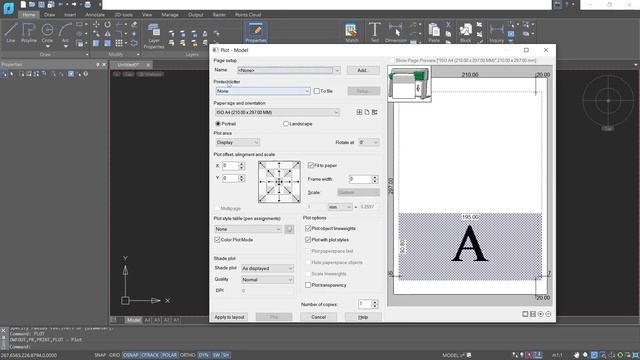Click the zoom-in preview icon in the plot dialog
This screenshot has height=360, width=640.
tap(540, 314)
